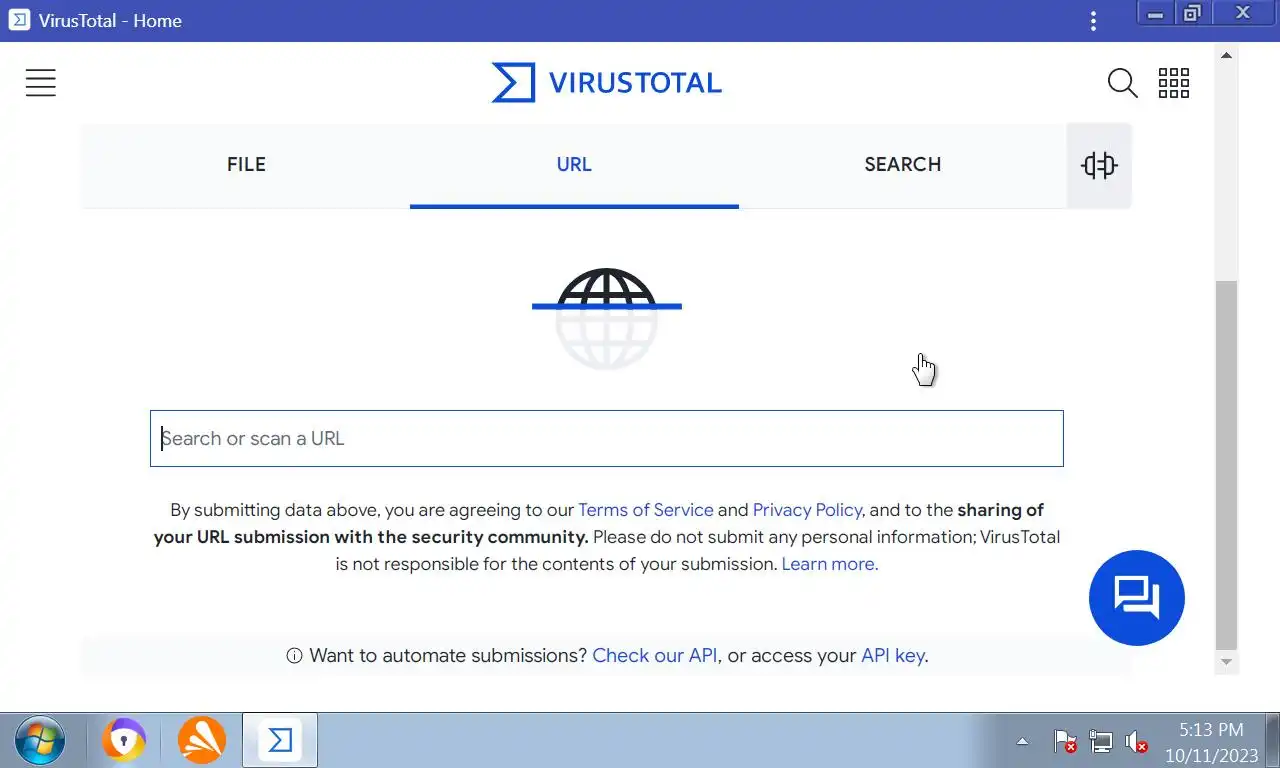Image resolution: width=1280 pixels, height=768 pixels.
Task: Click the muted volume tray icon
Action: tap(1136, 741)
